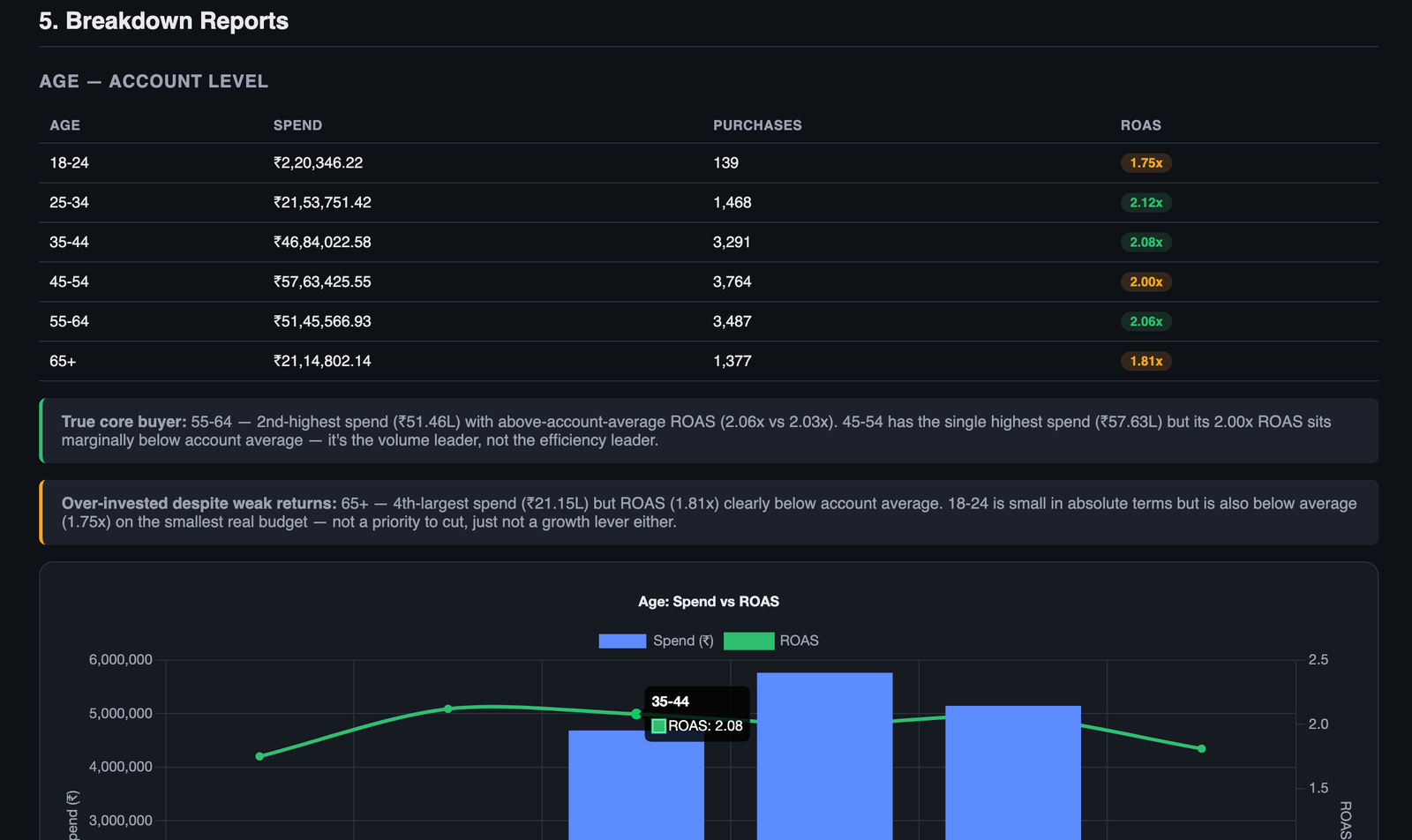
Task: Click purchases value 3,487
Action: tap(732, 322)
